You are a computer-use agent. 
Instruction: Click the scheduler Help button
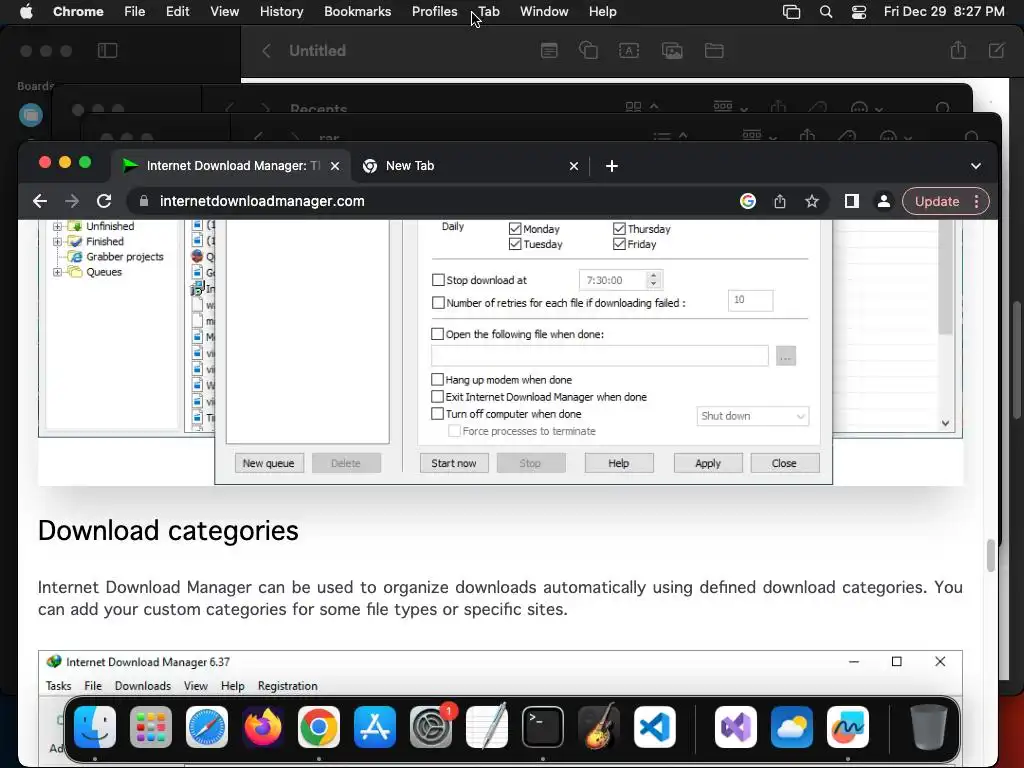point(618,463)
